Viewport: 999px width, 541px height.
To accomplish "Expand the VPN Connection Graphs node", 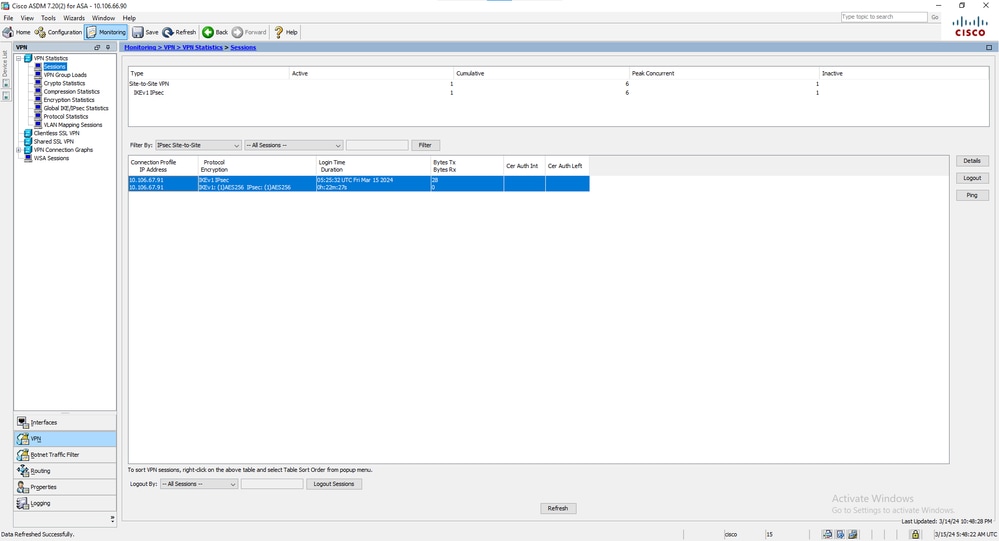I will pos(18,150).
